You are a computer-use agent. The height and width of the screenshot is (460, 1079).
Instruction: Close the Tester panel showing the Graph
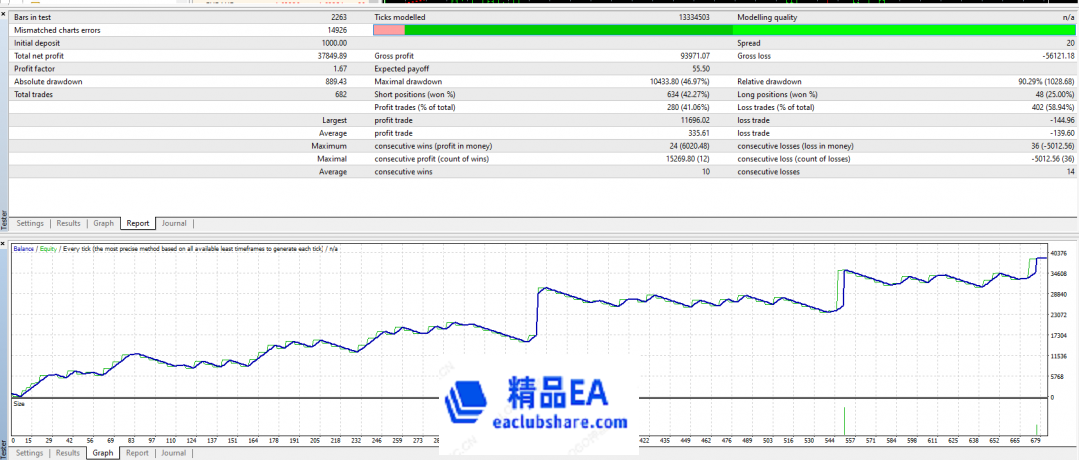point(3,244)
